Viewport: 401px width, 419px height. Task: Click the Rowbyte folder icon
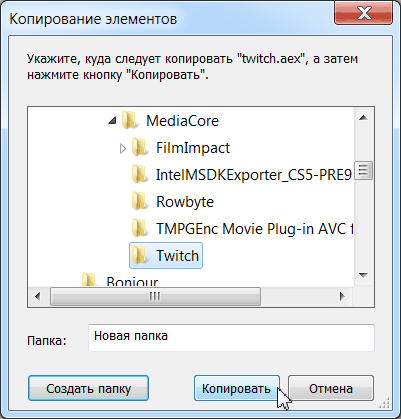click(x=140, y=201)
